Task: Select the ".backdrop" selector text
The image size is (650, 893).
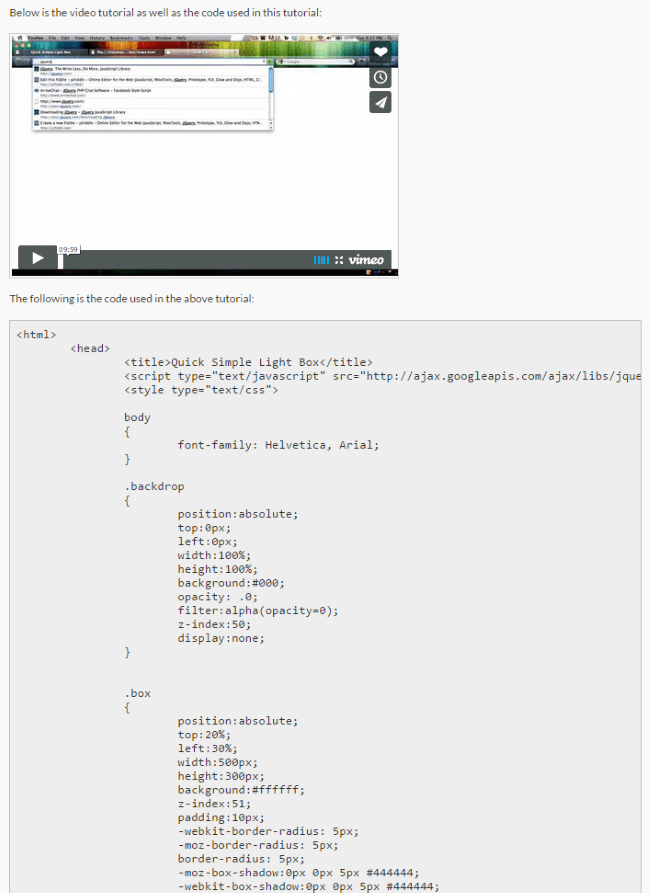Action: tap(154, 486)
